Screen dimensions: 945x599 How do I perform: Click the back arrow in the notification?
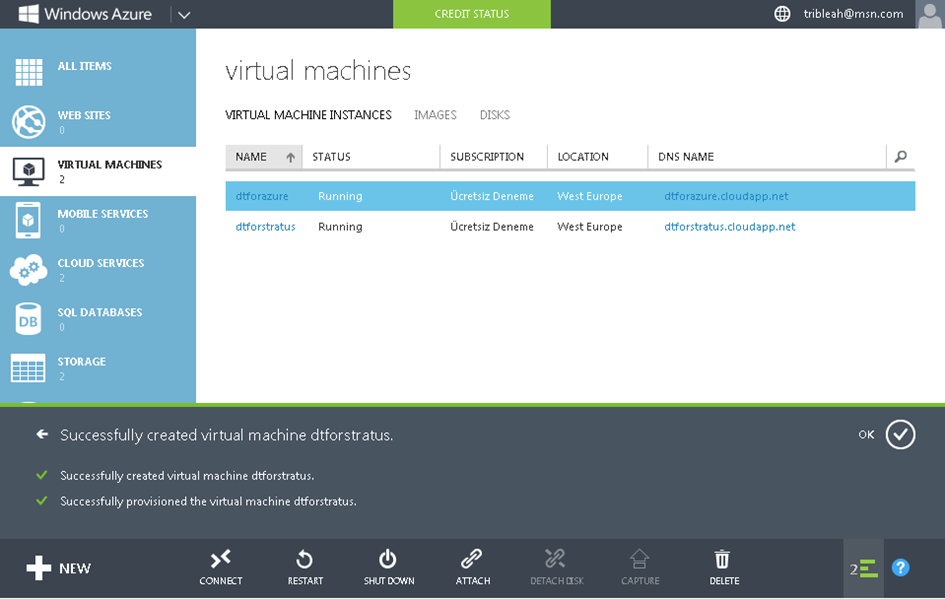(x=42, y=434)
